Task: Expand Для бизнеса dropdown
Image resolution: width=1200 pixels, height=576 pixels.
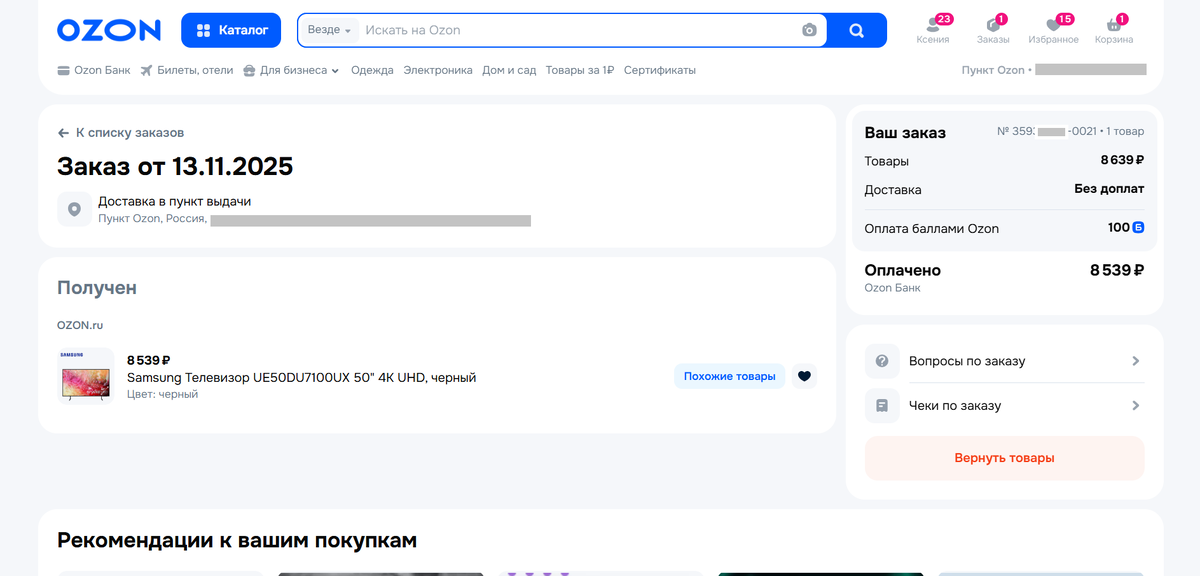Action: tap(291, 70)
